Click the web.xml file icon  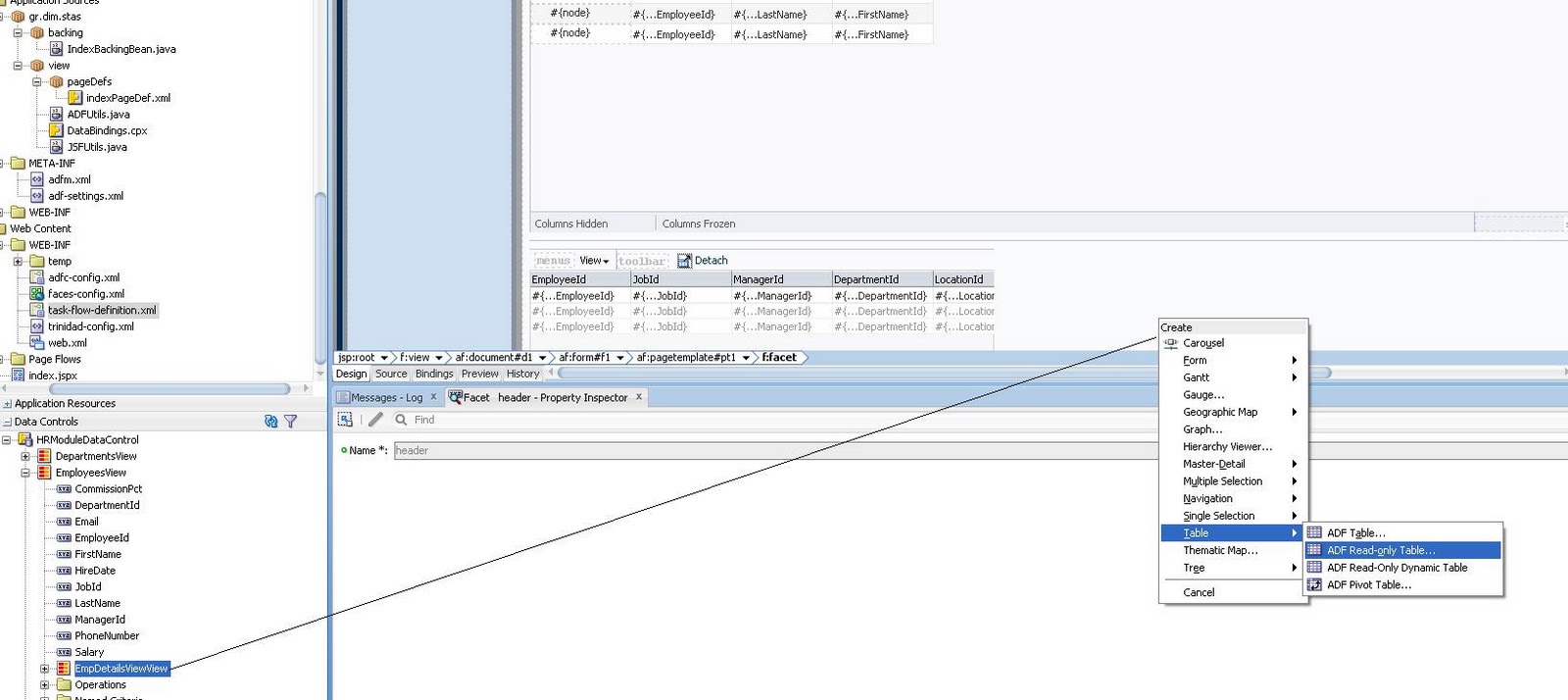coord(36,342)
